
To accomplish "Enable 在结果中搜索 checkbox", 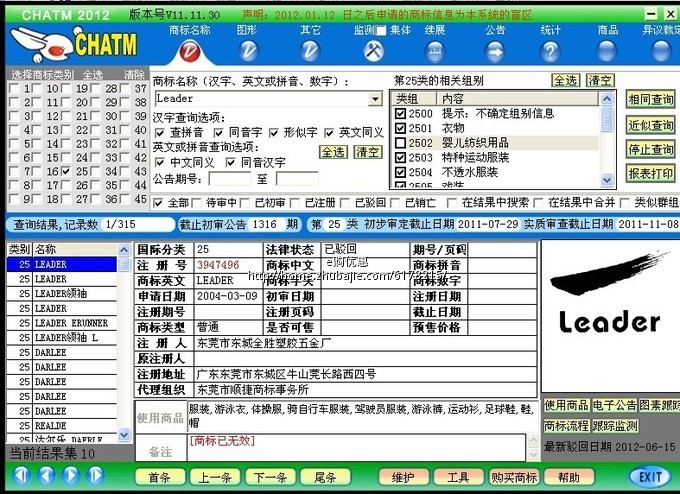I will tap(451, 203).
